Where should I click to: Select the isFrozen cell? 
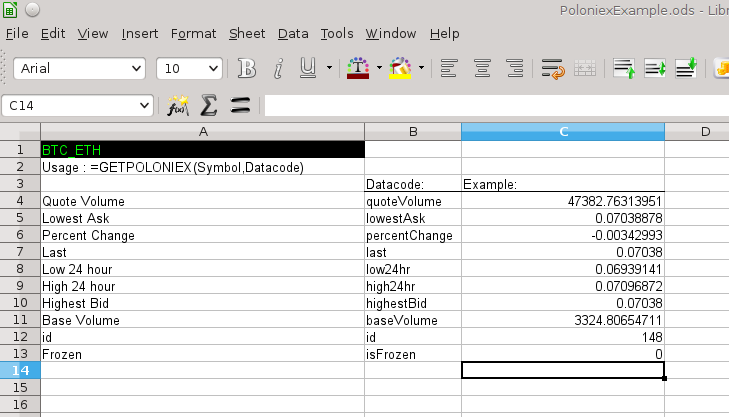[x=413, y=354]
